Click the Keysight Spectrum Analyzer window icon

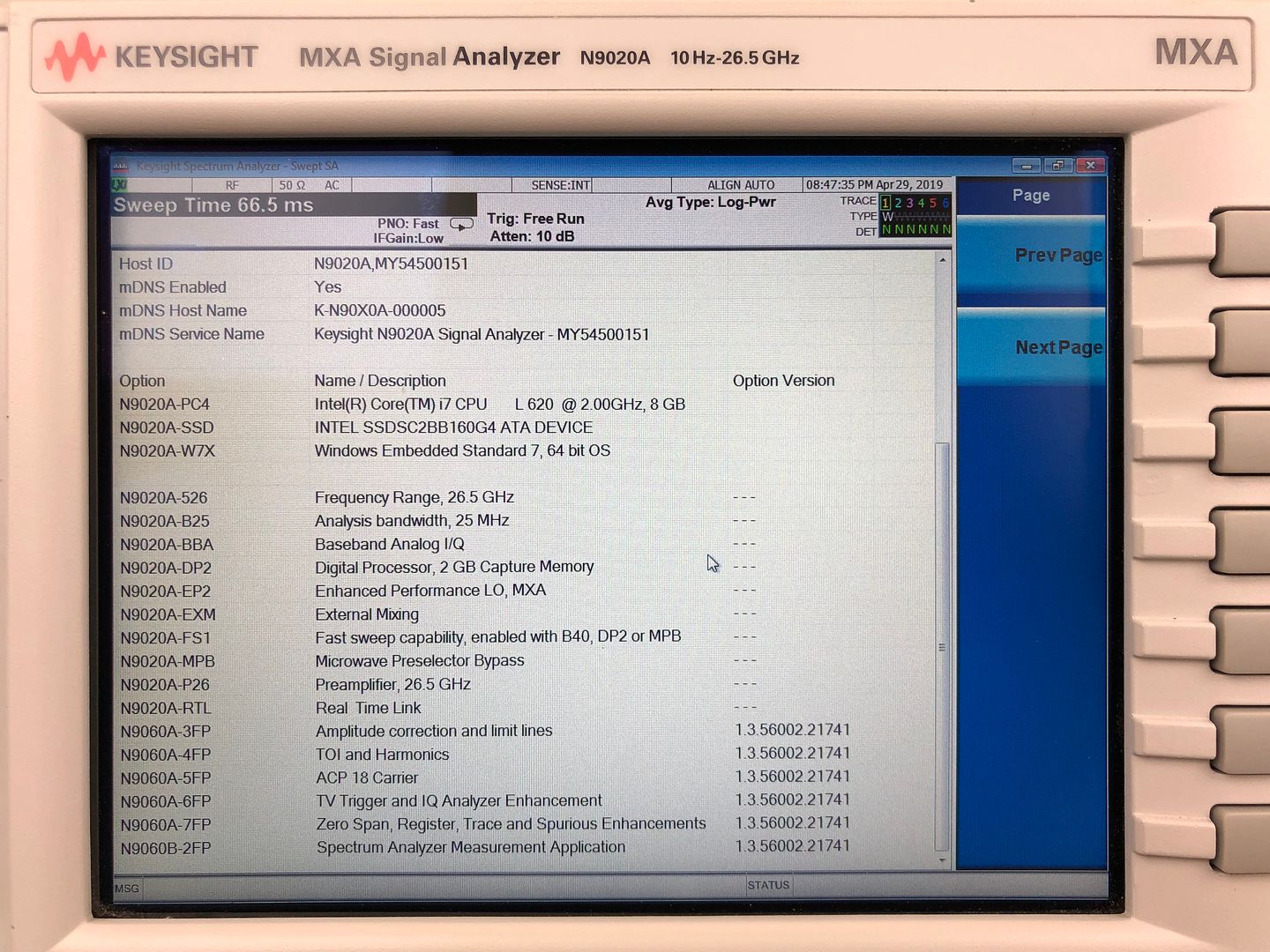[121, 166]
